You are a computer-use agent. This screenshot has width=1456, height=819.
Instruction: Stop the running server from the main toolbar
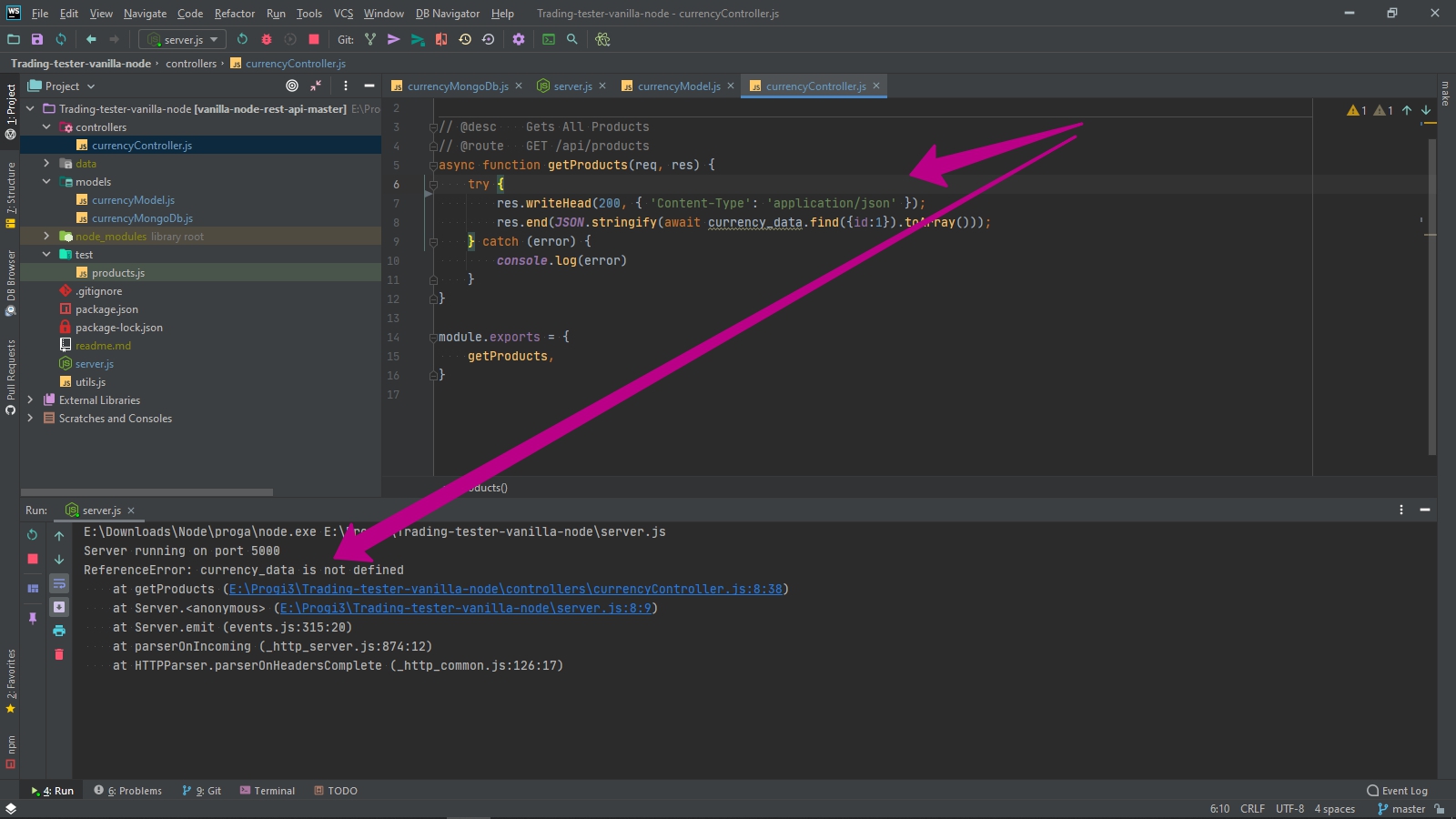pos(314,39)
